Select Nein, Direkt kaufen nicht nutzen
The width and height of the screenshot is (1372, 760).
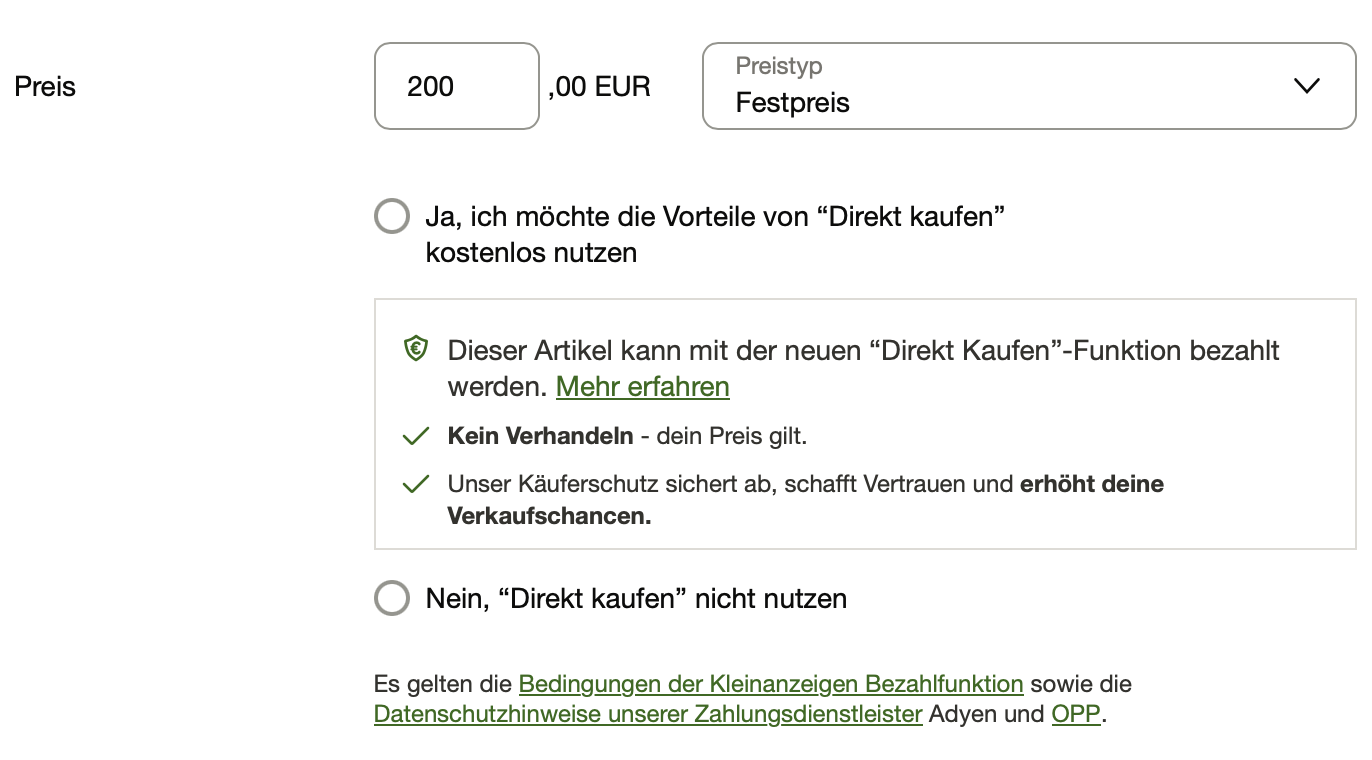(392, 598)
